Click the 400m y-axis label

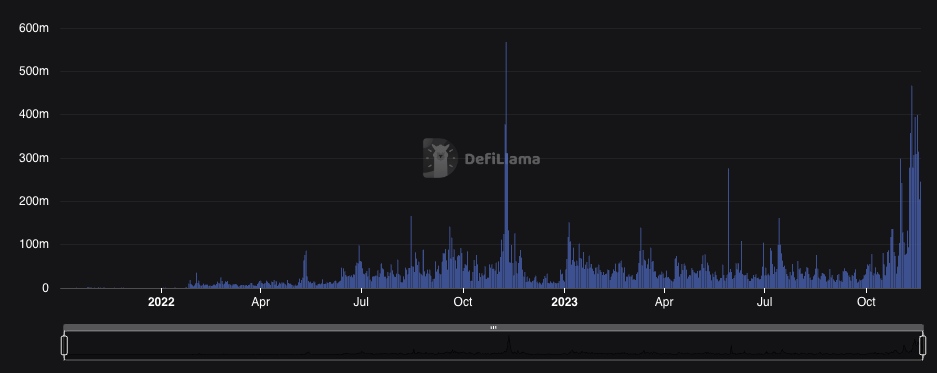point(34,114)
